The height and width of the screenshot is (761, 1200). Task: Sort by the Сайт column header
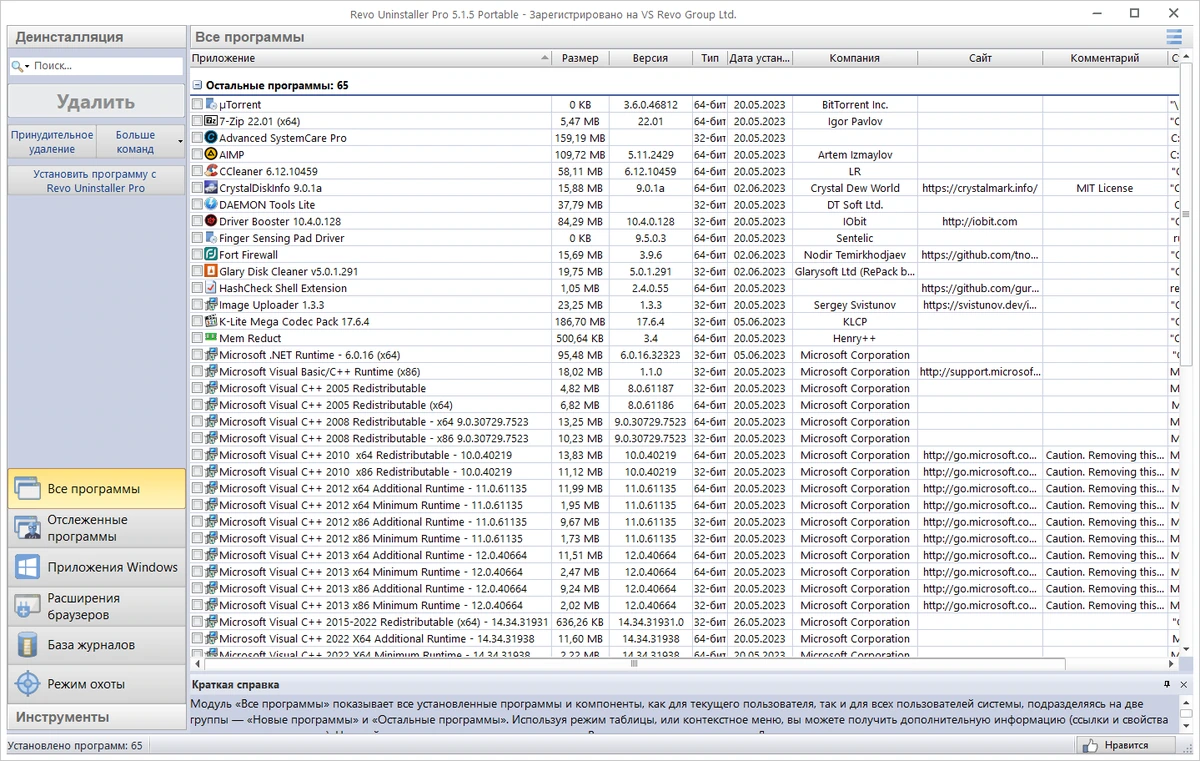(x=980, y=58)
